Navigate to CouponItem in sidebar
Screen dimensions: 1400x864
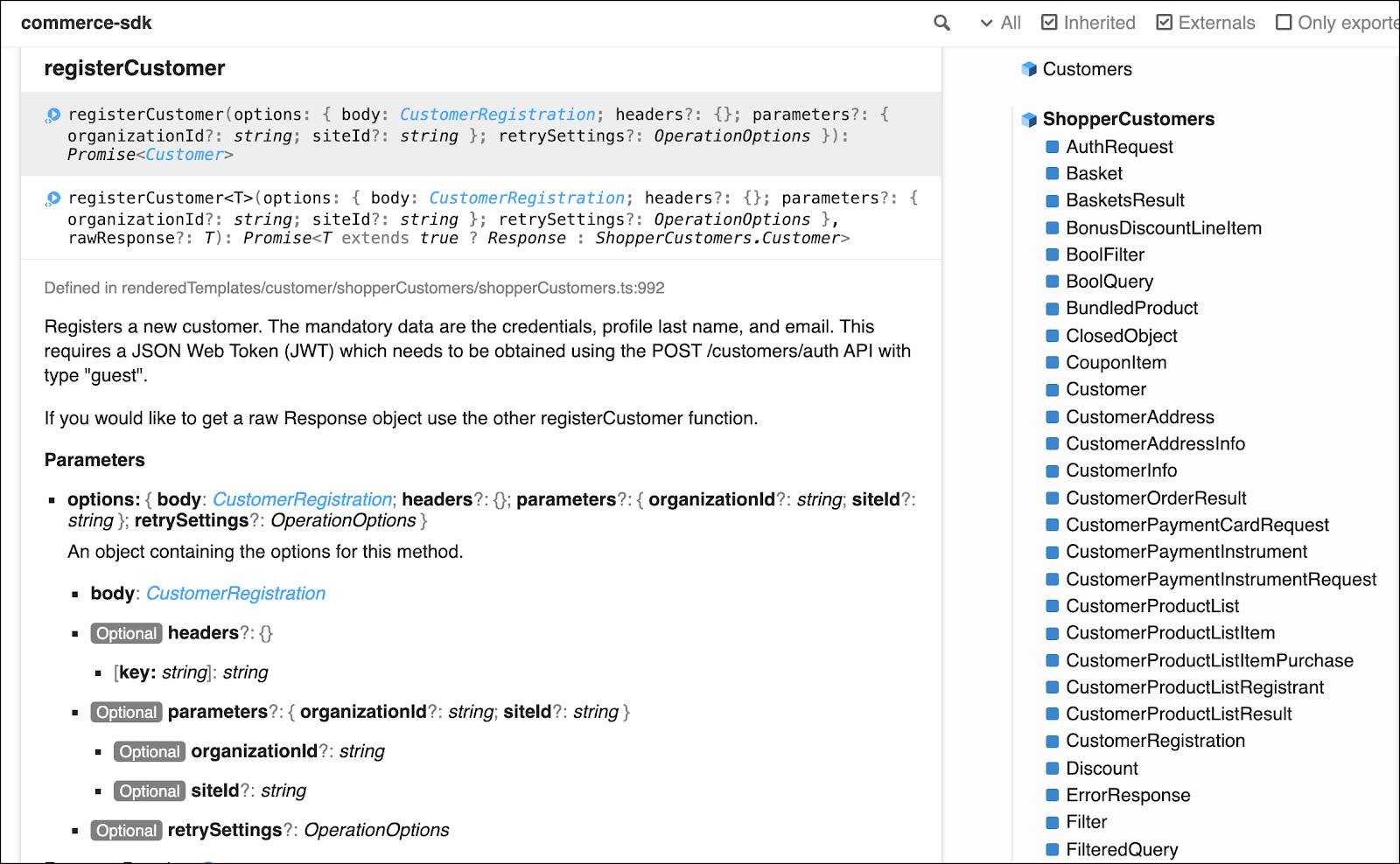1116,363
